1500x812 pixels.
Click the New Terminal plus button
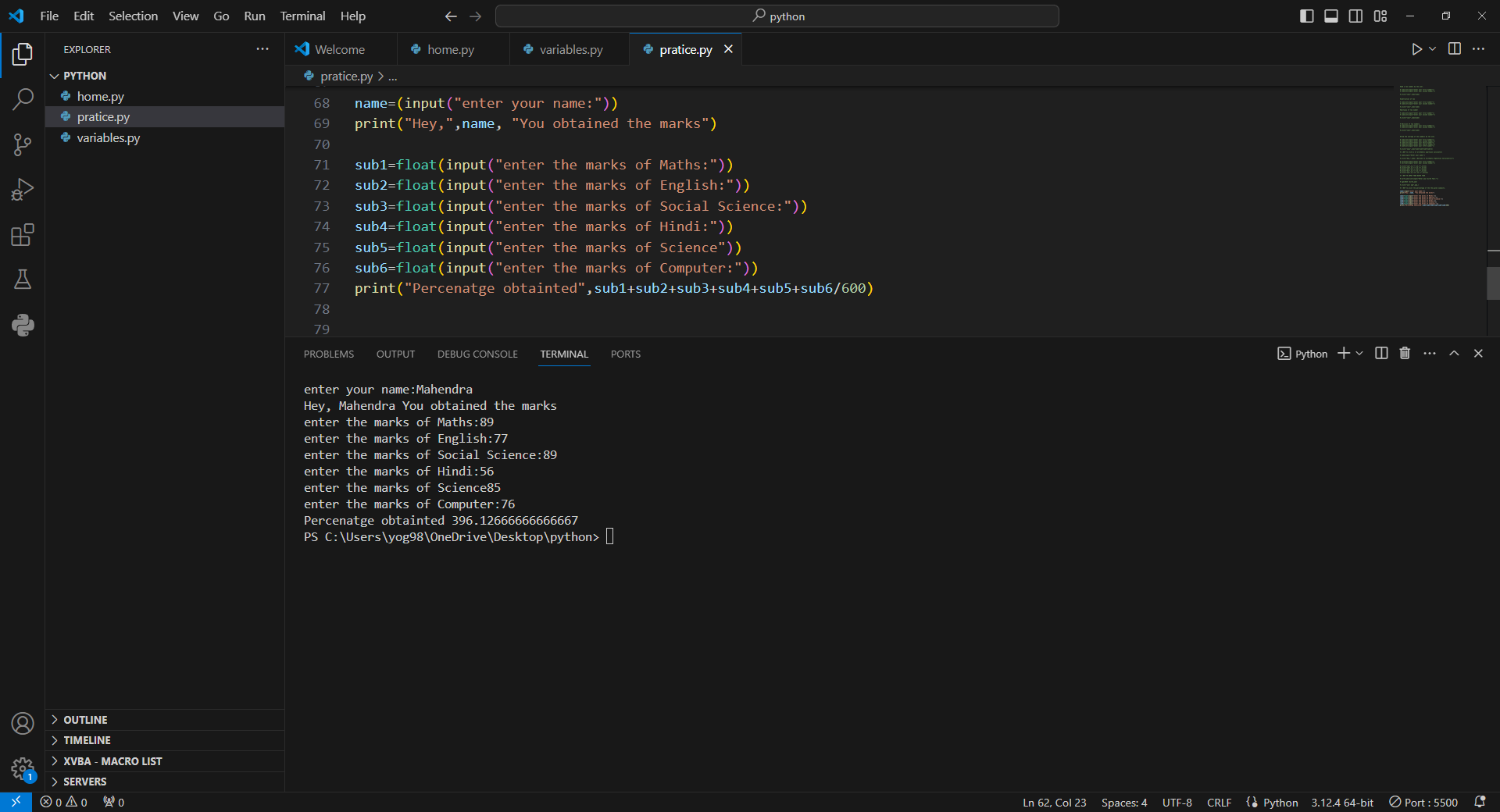(1344, 354)
